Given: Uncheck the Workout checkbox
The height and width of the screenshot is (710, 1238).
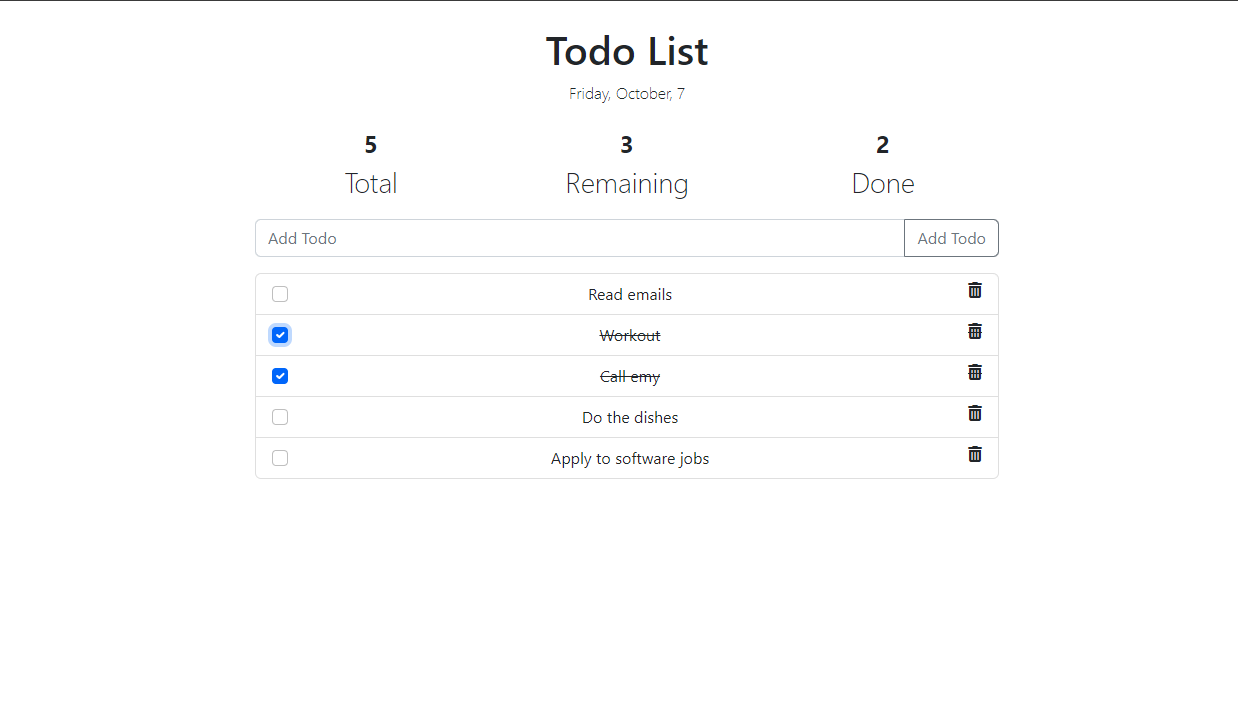Looking at the screenshot, I should [x=280, y=335].
